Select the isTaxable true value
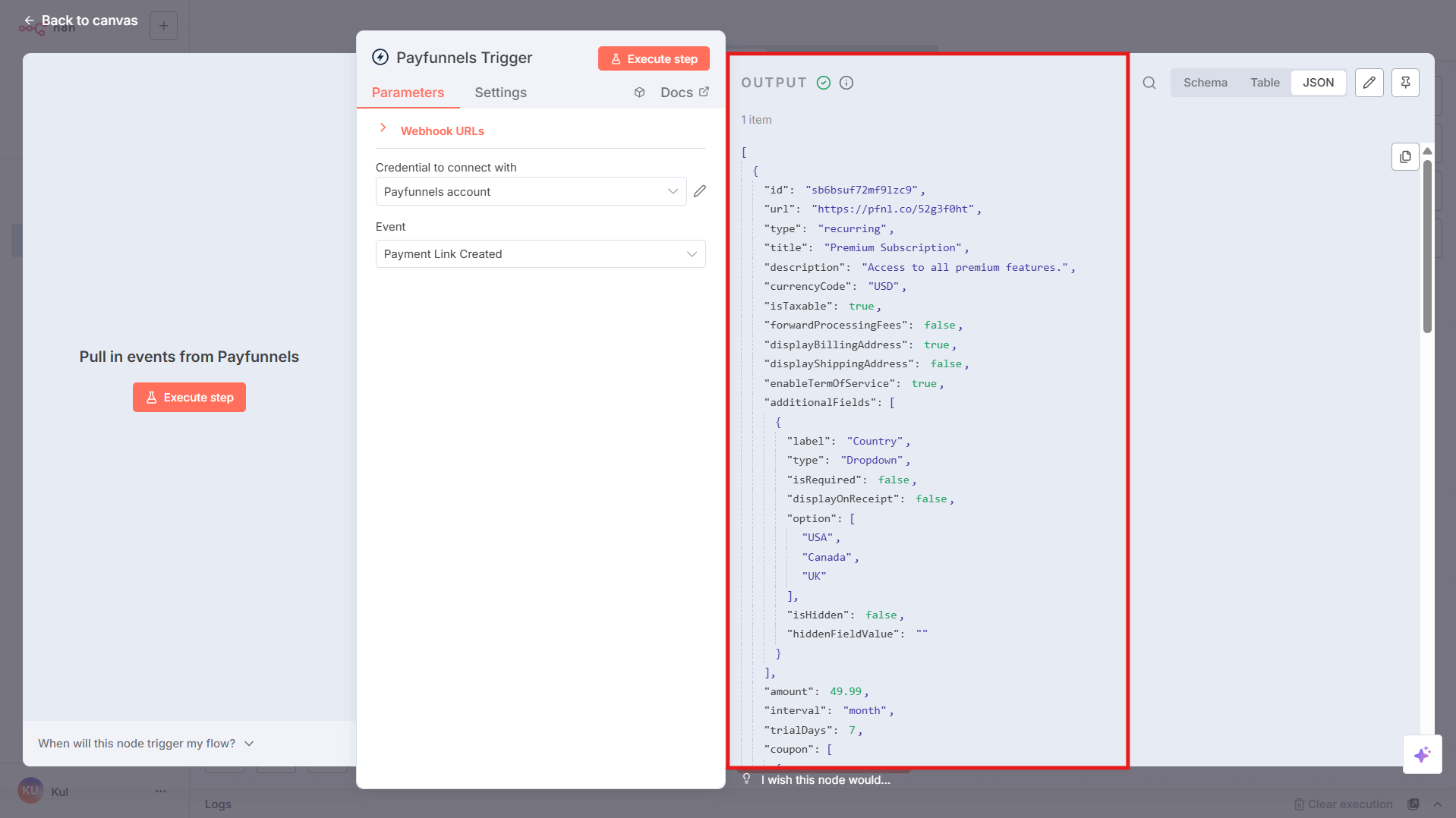1456x818 pixels. coord(861,306)
